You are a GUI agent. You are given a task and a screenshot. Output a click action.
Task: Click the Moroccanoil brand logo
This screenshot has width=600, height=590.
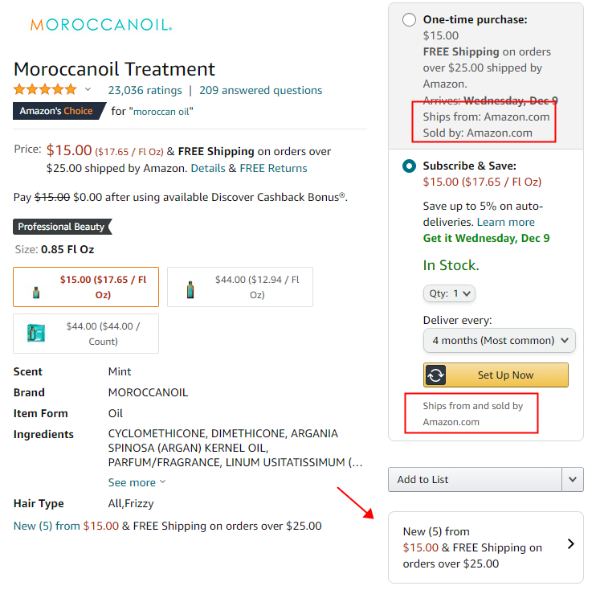point(101,24)
